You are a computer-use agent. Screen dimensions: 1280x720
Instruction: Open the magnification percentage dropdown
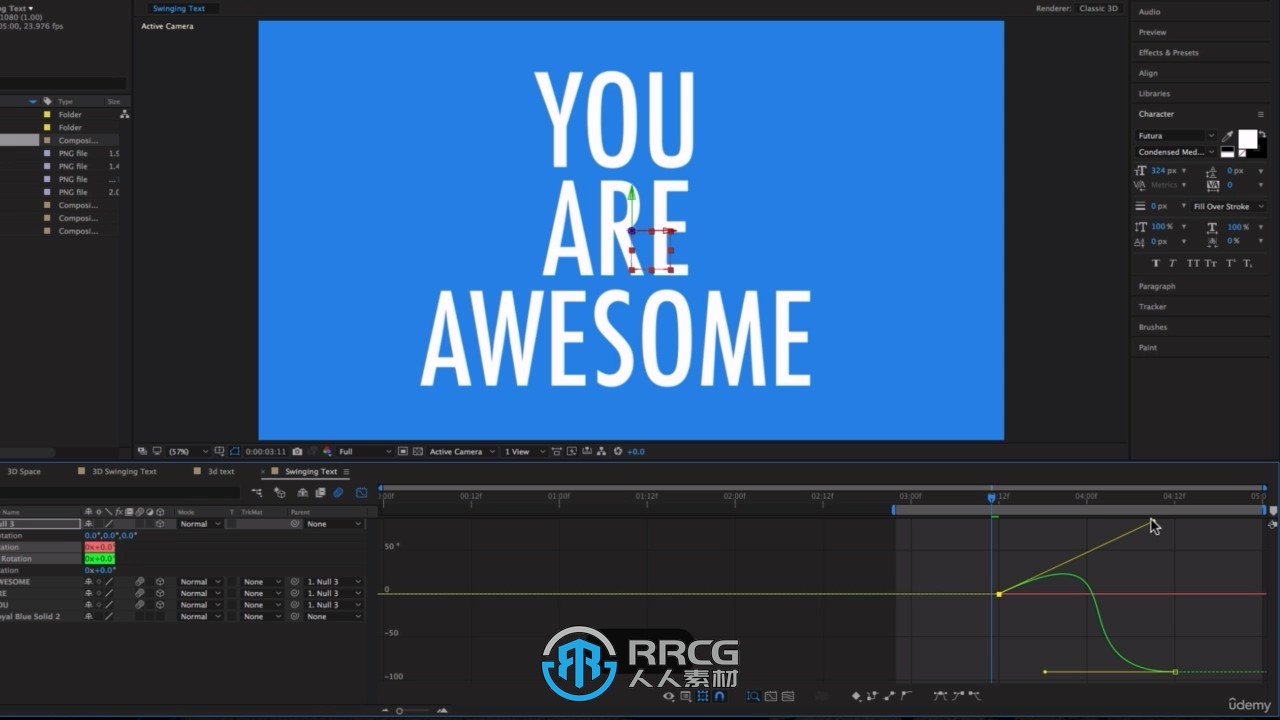(188, 452)
